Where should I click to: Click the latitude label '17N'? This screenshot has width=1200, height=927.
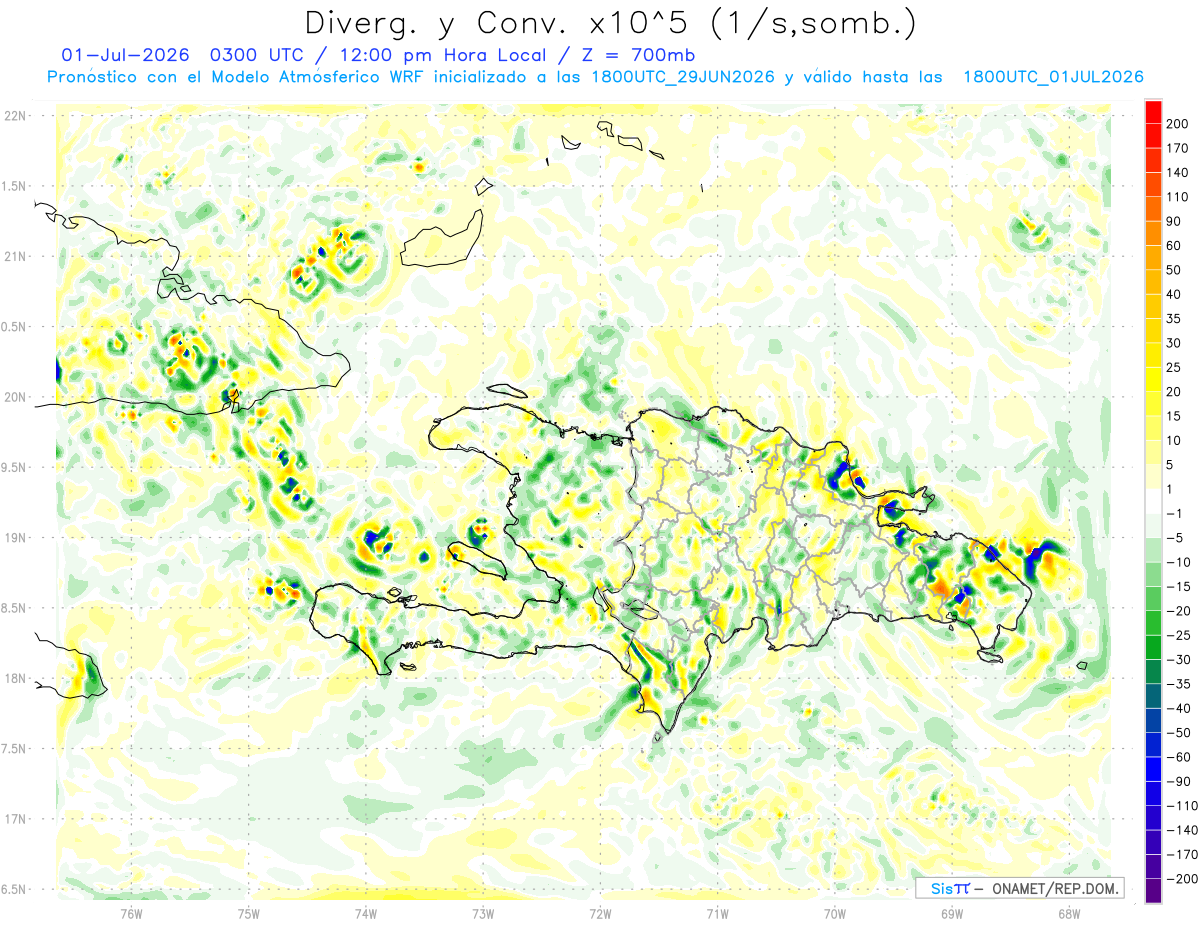15,819
